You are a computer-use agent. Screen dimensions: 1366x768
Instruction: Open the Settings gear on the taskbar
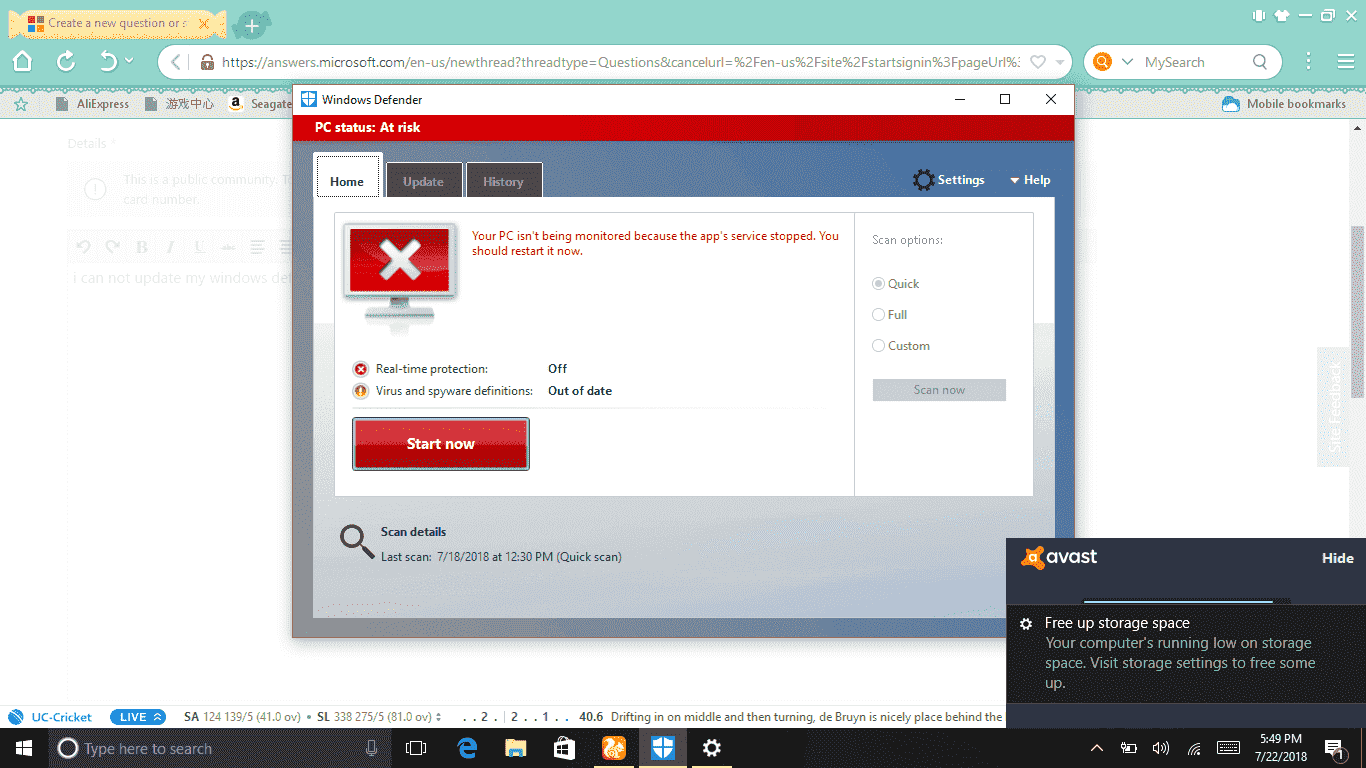click(x=711, y=748)
